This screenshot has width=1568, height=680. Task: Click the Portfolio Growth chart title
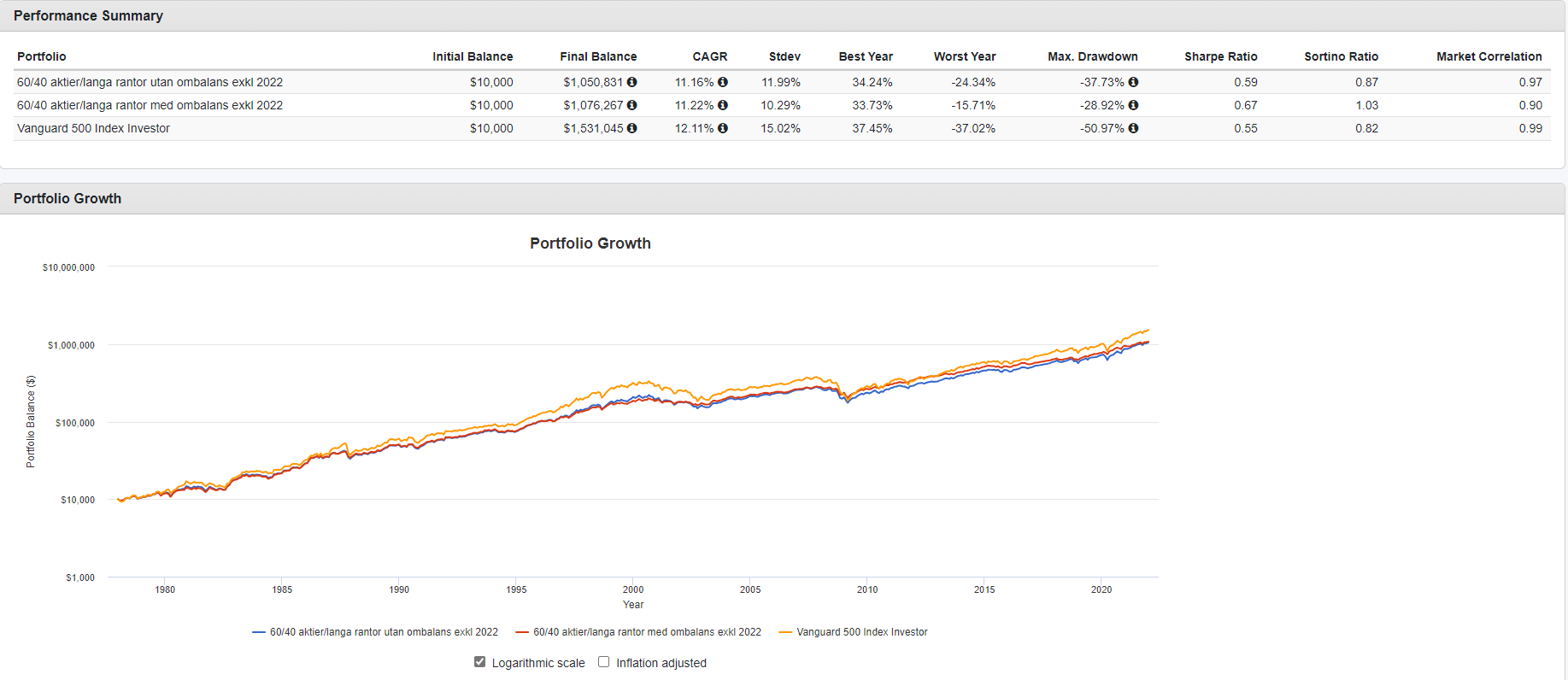(x=590, y=243)
